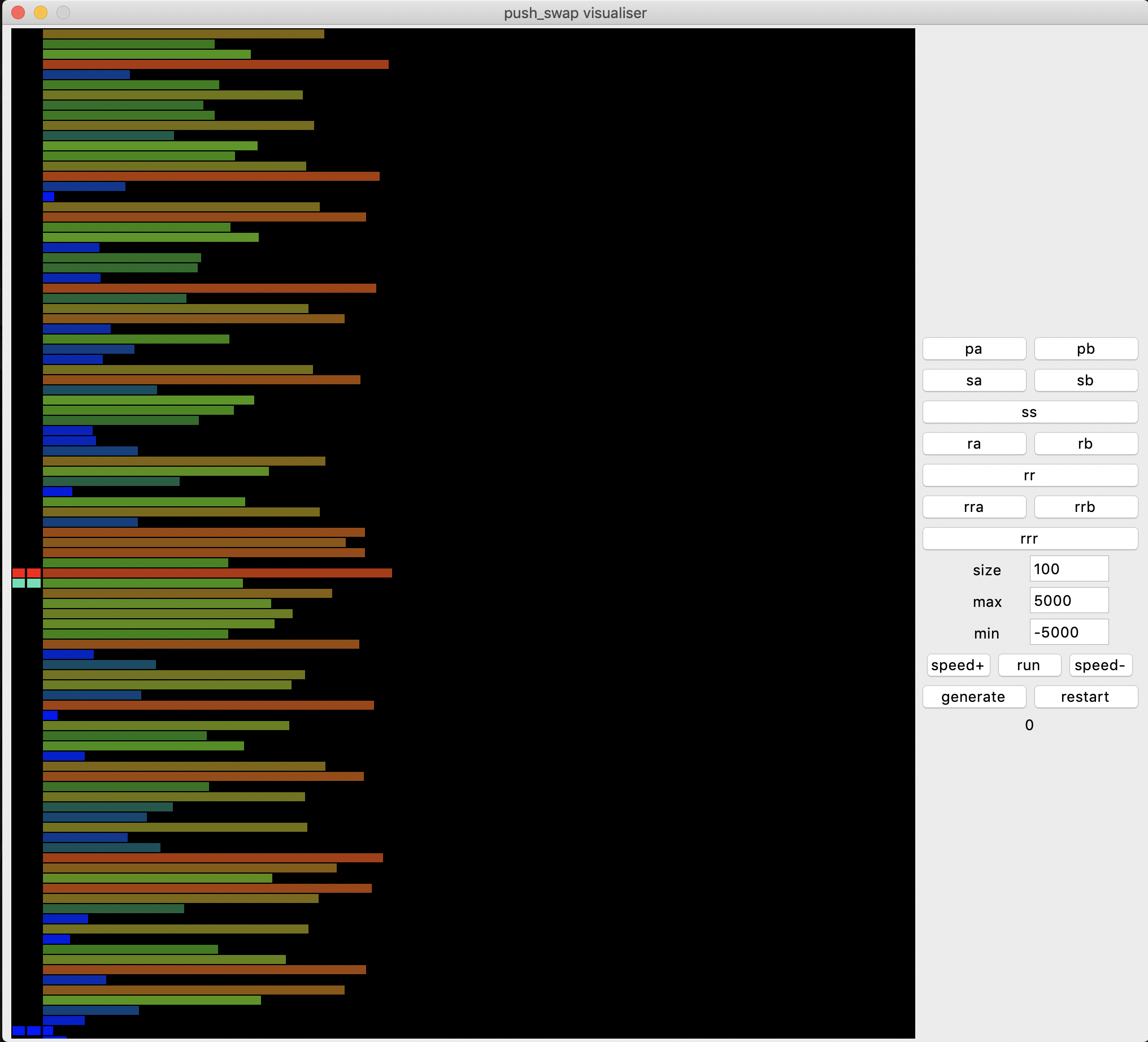This screenshot has height=1042, width=1148.
Task: Execute the sa swap button
Action: tap(974, 380)
